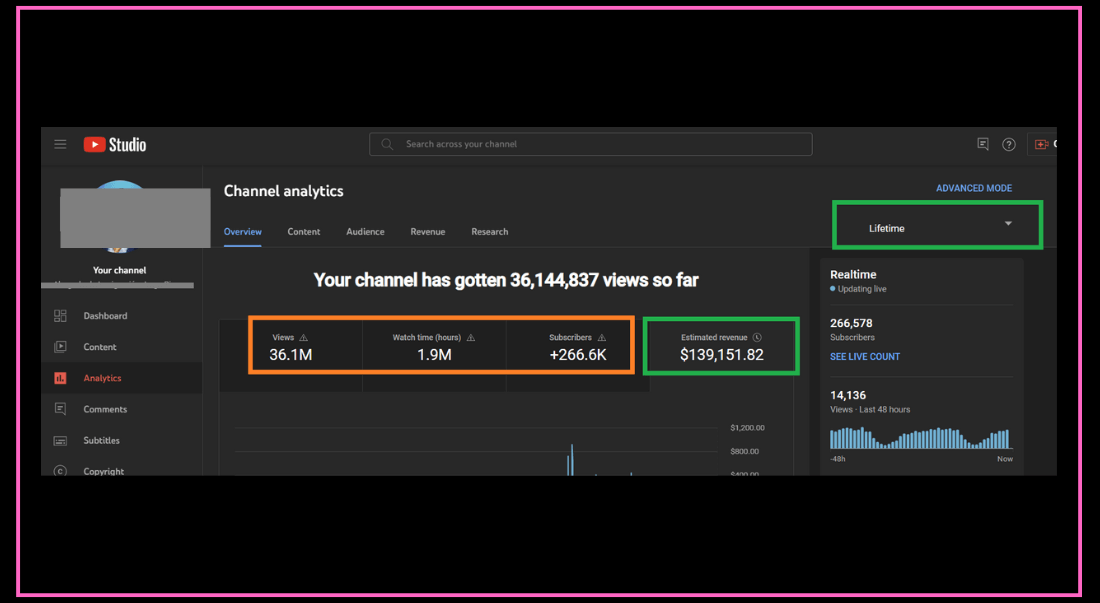
Task: Open the hamburger navigation menu
Action: [60, 144]
